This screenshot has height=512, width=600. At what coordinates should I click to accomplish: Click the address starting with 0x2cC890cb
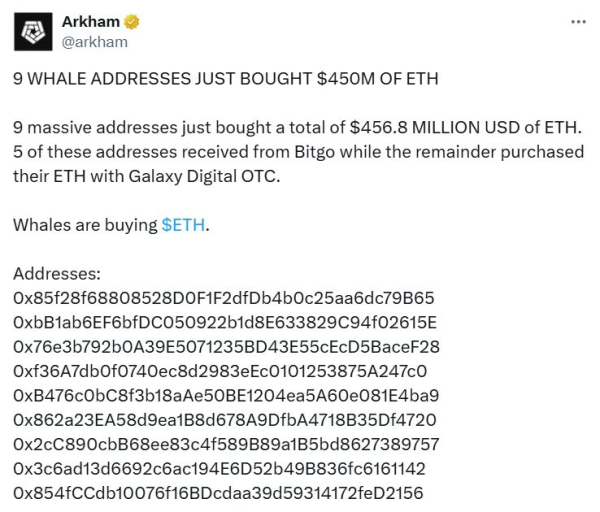[x=226, y=444]
